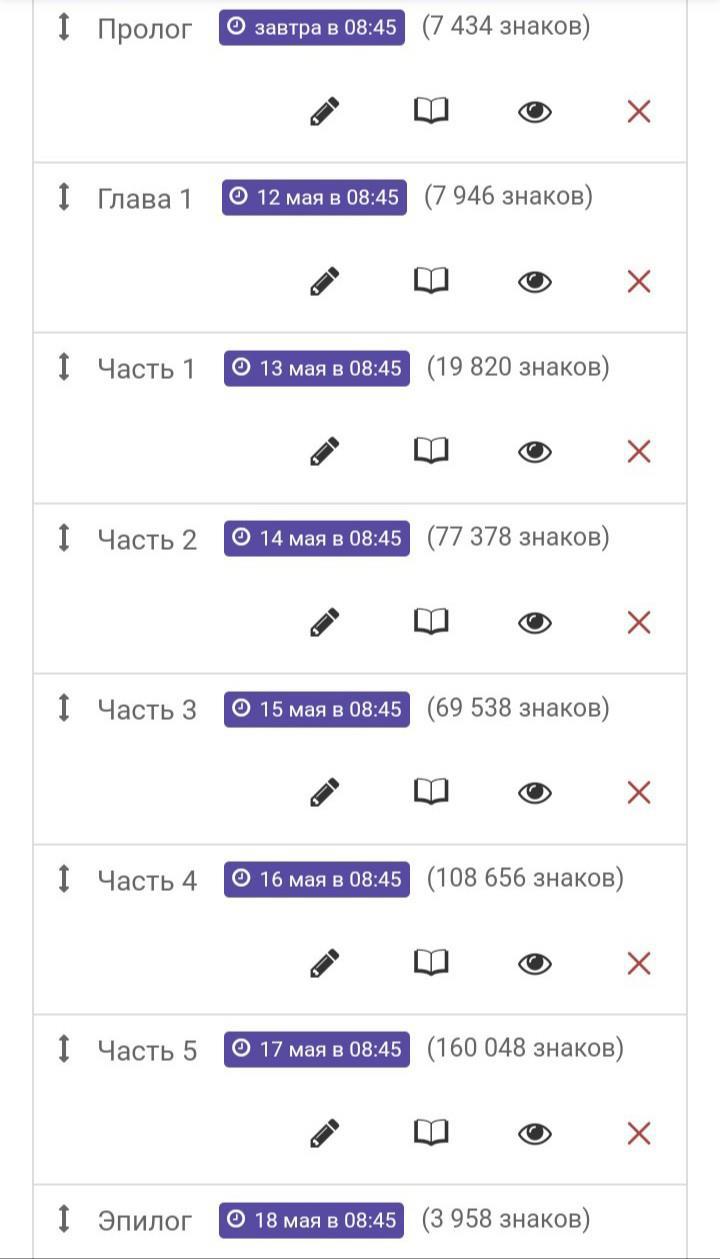Edit the Пролог chapter with pencil icon
The width and height of the screenshot is (720, 1259).
[324, 111]
